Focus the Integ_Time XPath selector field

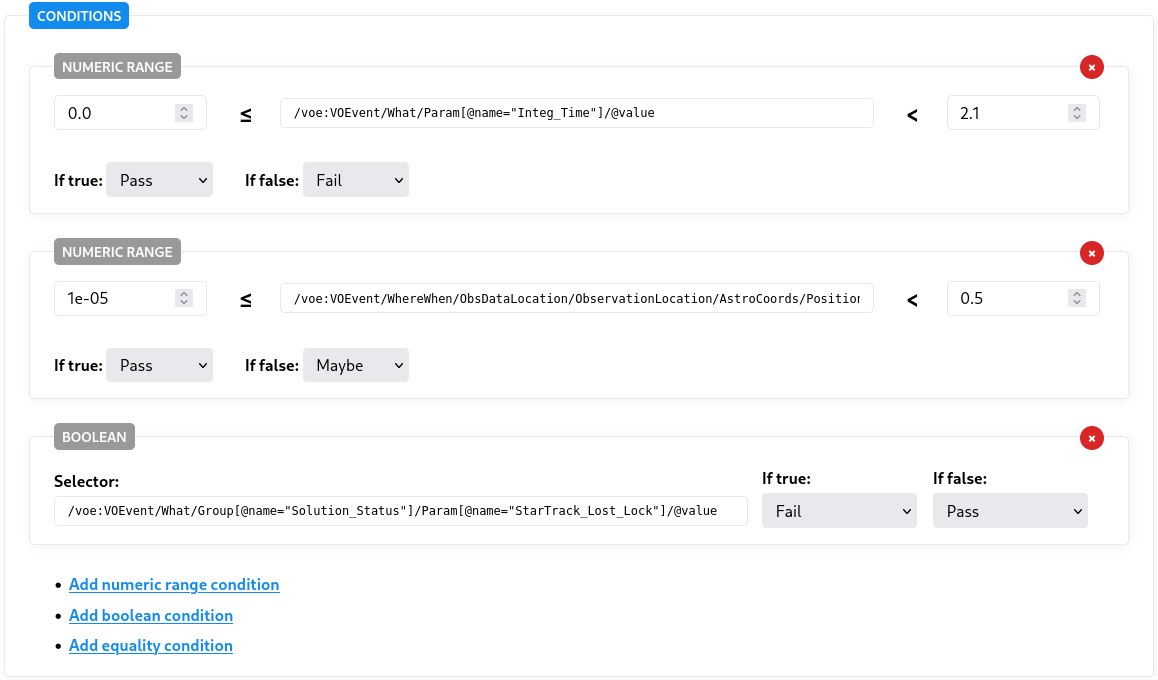576,113
